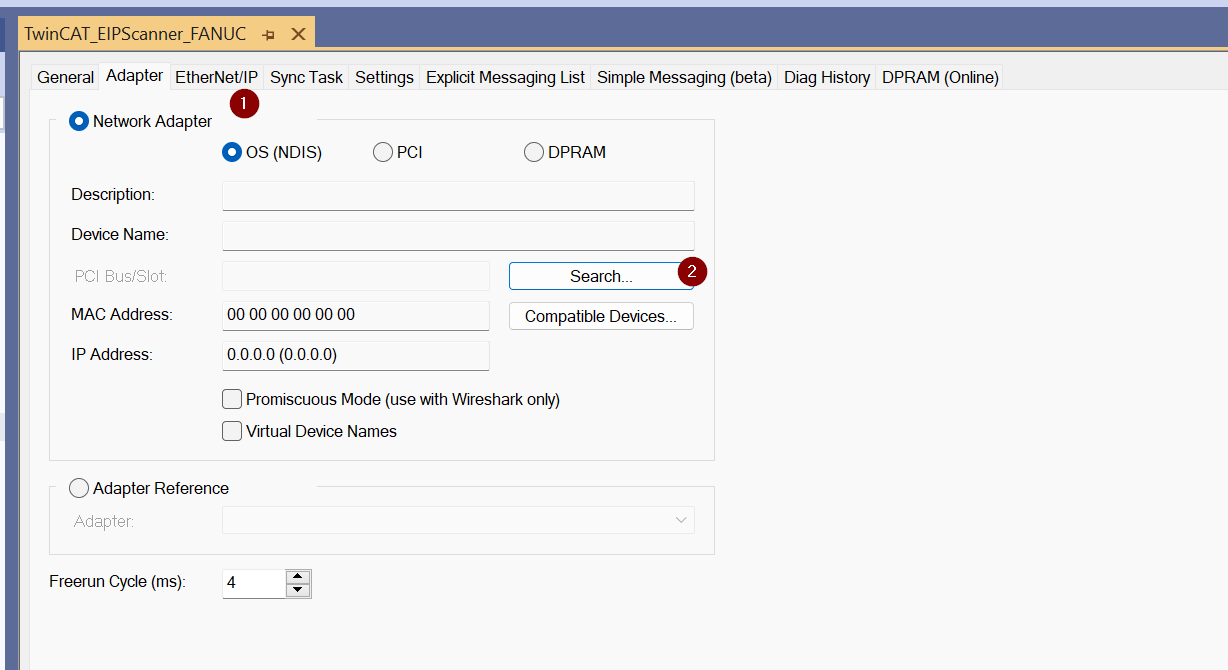Close the TwinCAT_EIPScanner_FANUC document tab
Viewport: 1228px width, 670px height.
pyautogui.click(x=298, y=34)
